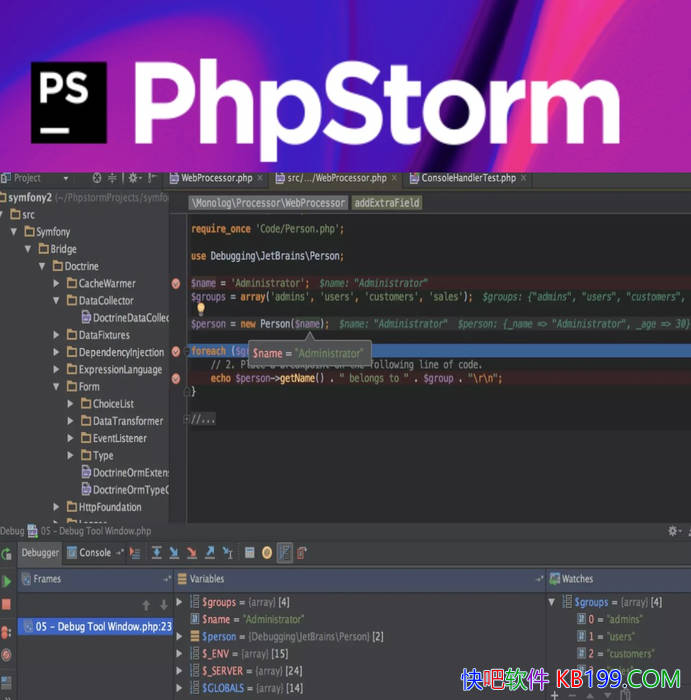Expand the DependencyInjection folder

coord(56,352)
